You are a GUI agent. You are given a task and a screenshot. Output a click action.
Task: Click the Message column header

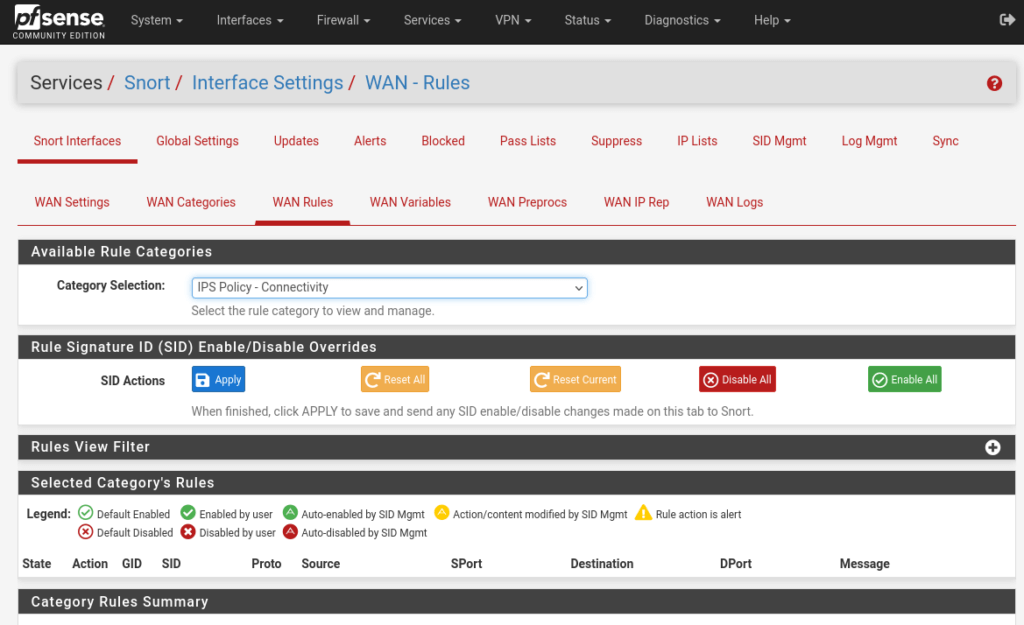tap(864, 564)
